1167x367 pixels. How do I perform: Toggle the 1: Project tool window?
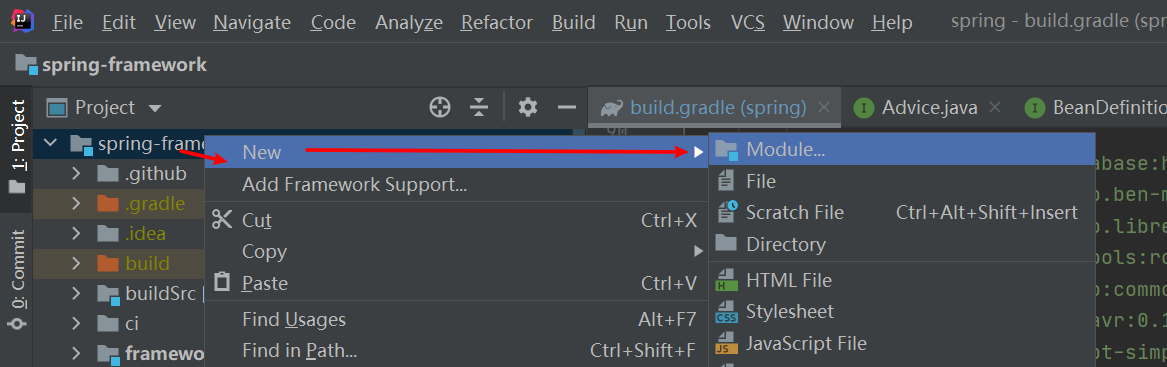tap(16, 147)
